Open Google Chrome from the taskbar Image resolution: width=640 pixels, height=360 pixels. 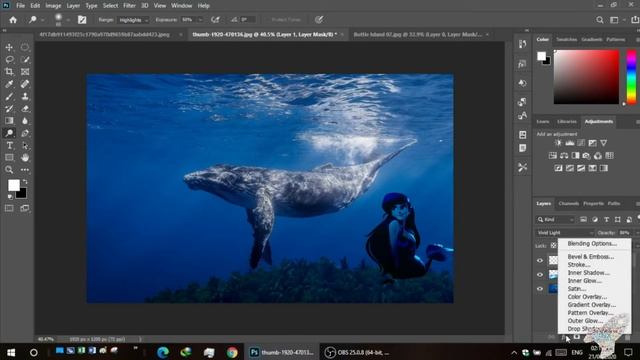[232, 352]
